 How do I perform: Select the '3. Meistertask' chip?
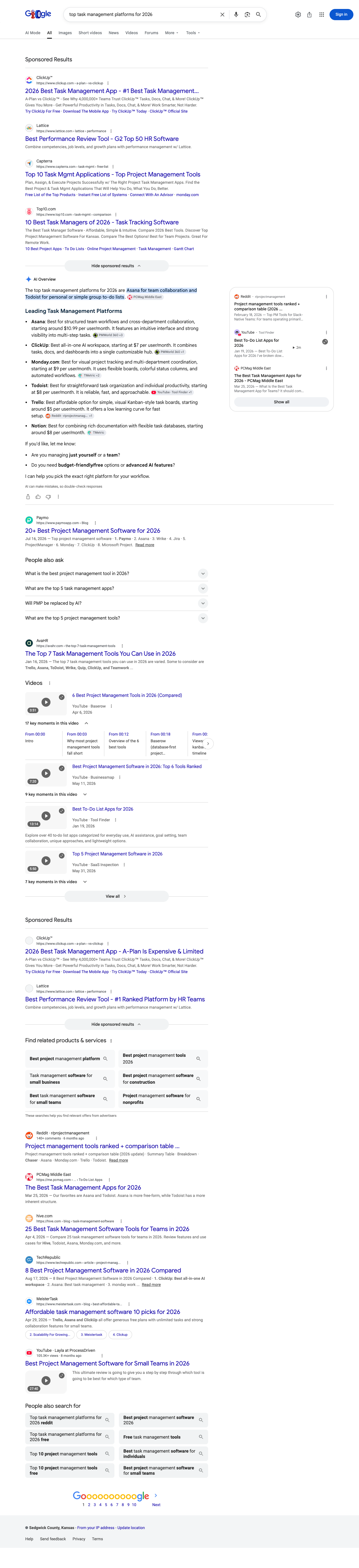coord(91,1335)
